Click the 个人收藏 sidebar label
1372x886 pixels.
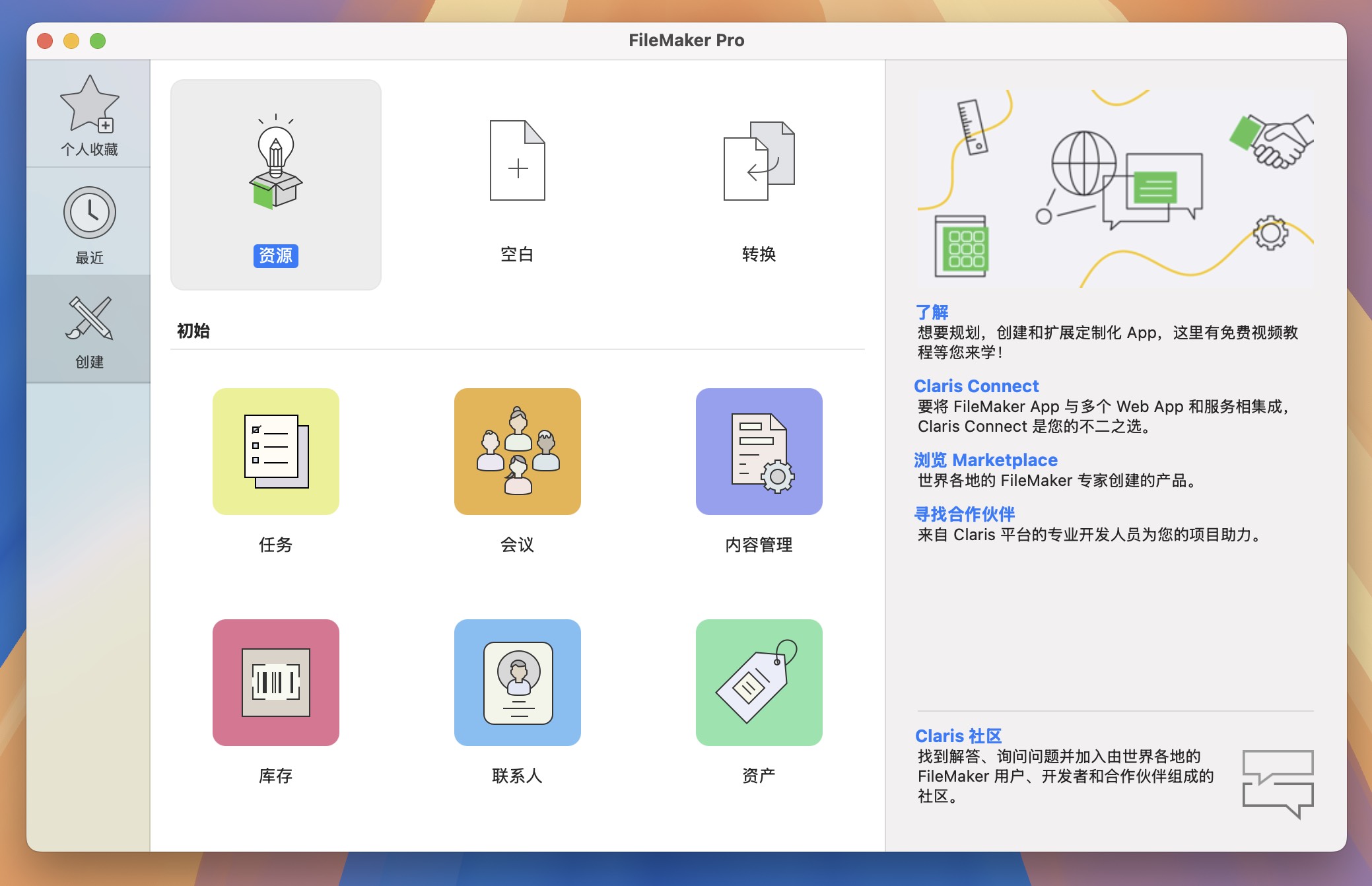[x=90, y=149]
